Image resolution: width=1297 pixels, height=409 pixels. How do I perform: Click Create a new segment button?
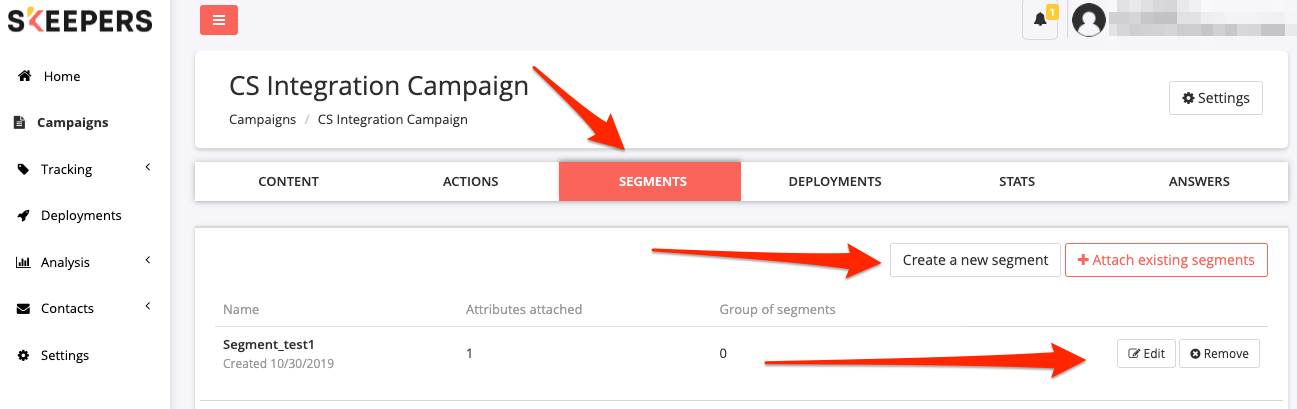pos(975,260)
